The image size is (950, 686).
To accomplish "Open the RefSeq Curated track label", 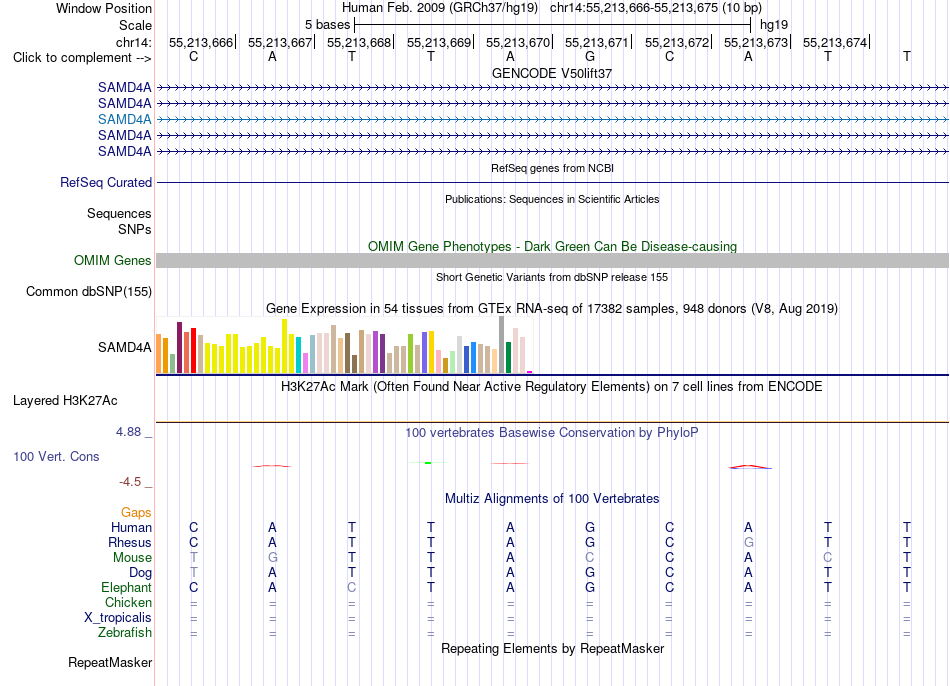I will click(x=105, y=182).
